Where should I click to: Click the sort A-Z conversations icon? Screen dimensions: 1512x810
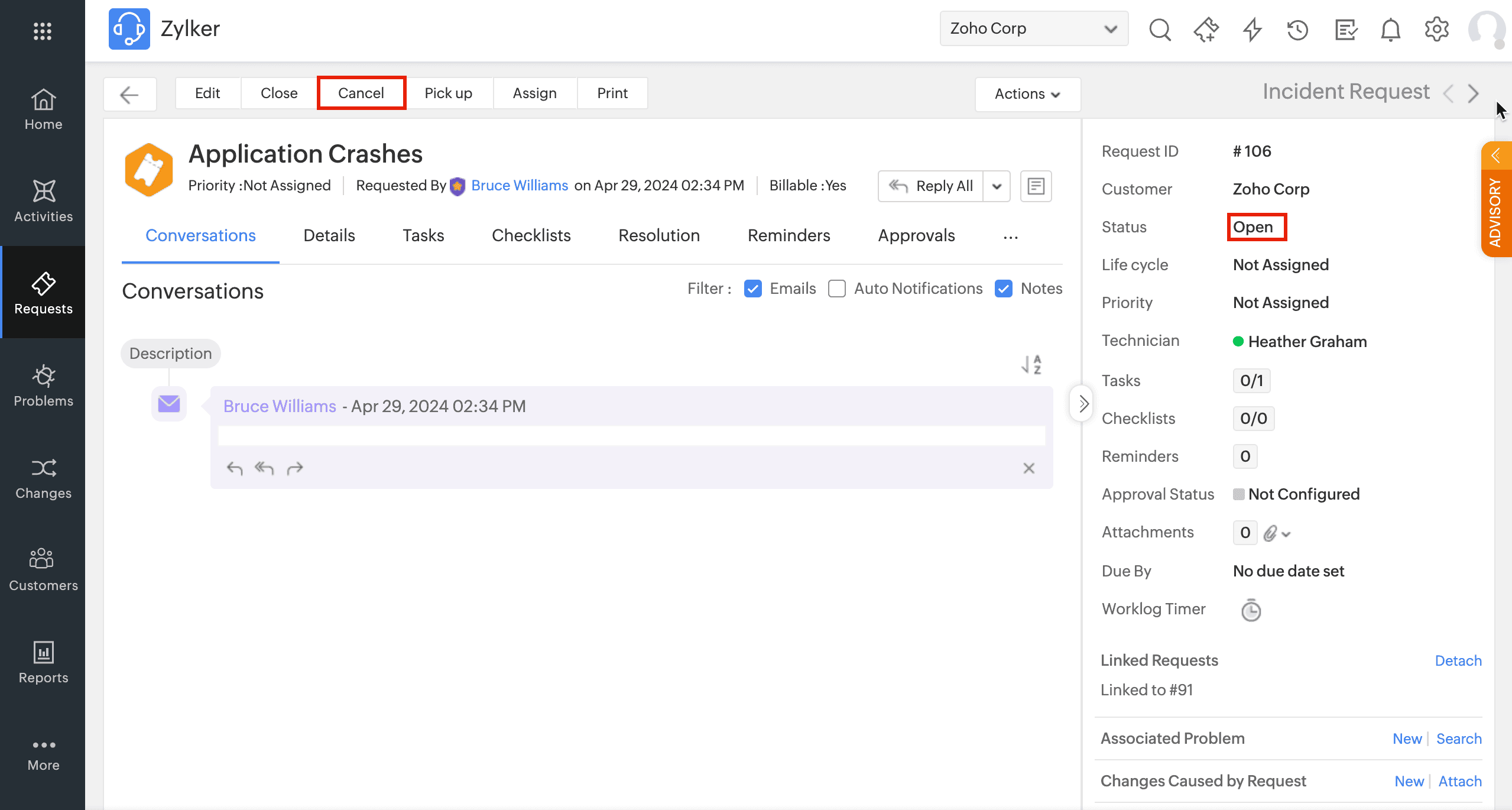(1031, 364)
